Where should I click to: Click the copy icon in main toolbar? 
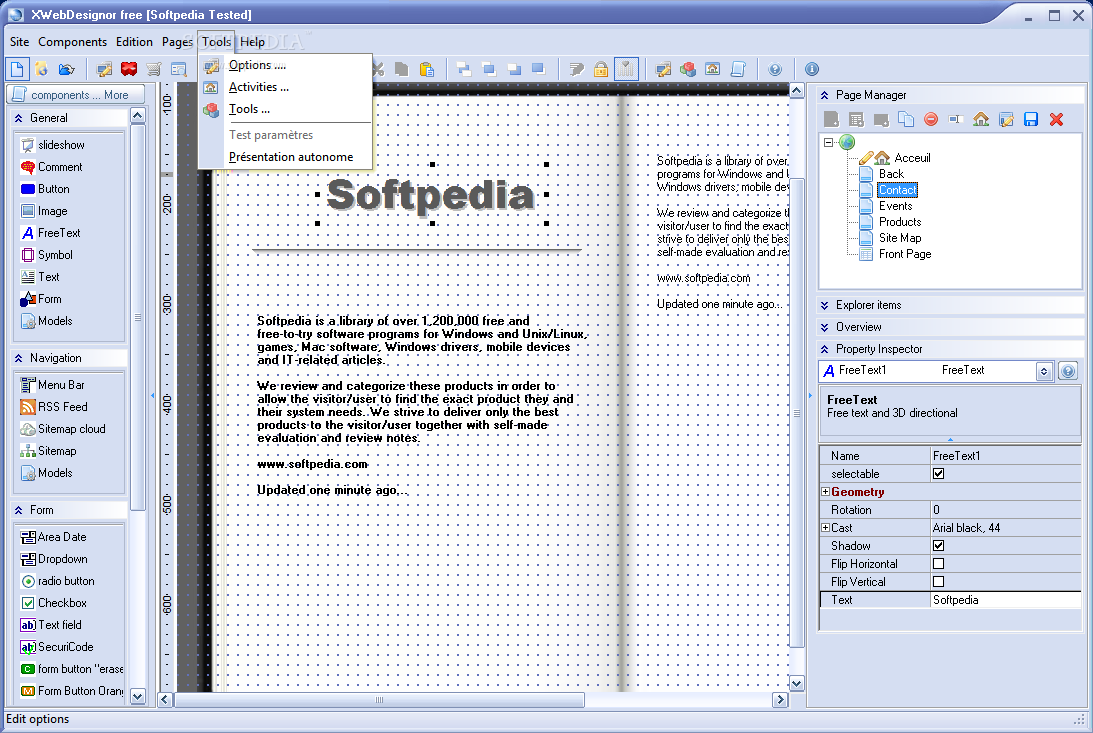(402, 69)
